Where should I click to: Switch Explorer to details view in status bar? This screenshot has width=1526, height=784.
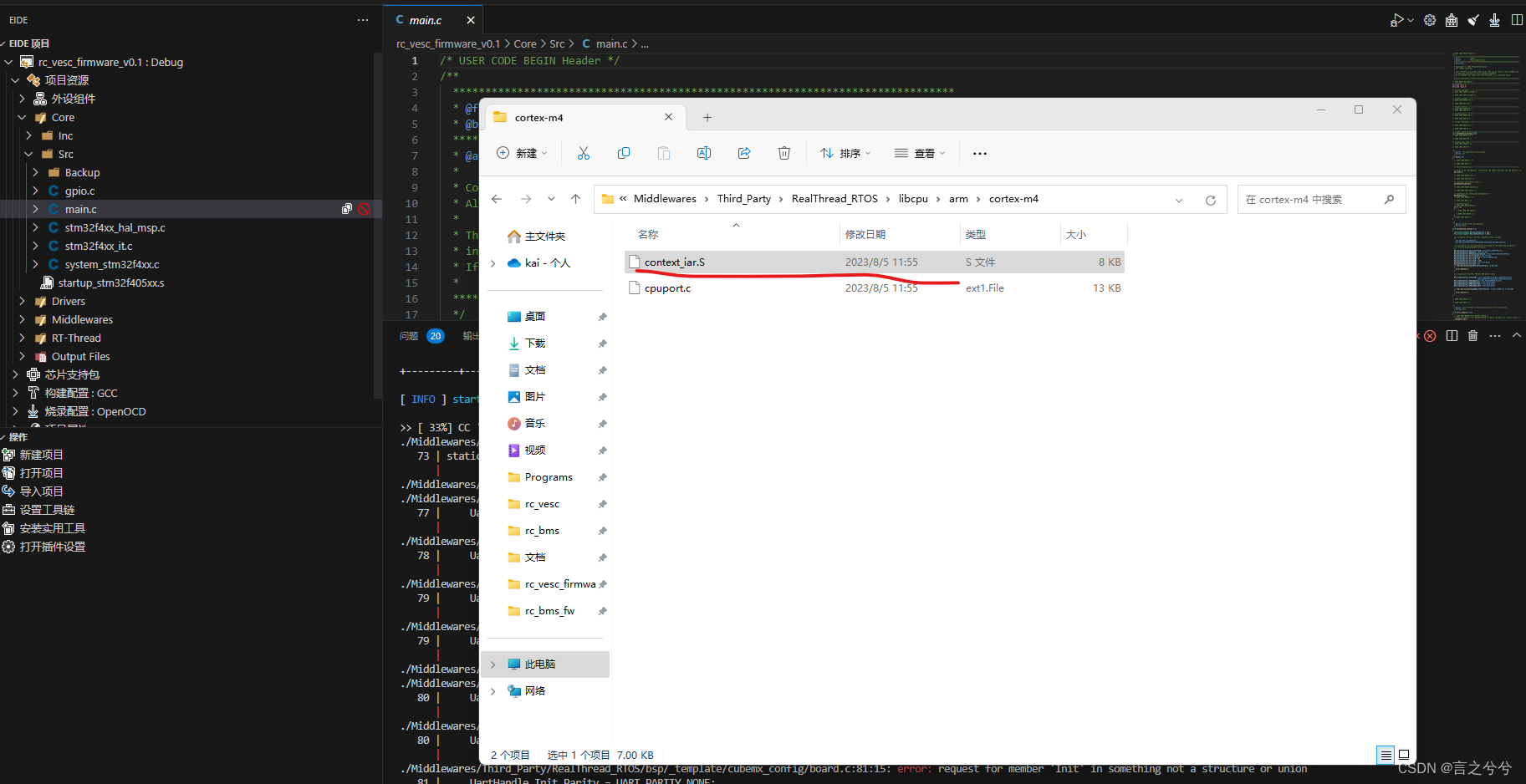[x=1386, y=755]
